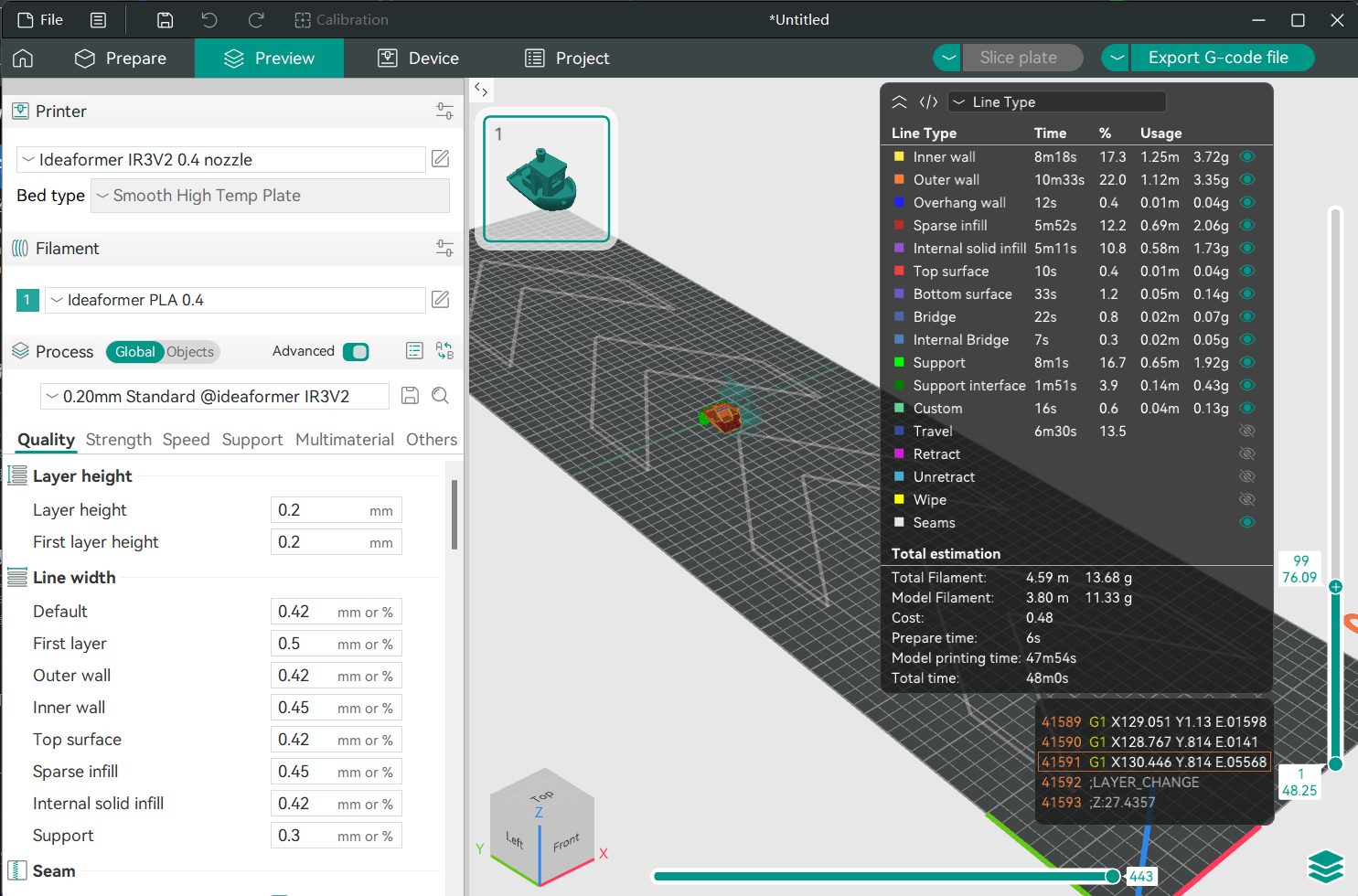Edit the Ideaformer PLA 0.4 filament preset
Image resolution: width=1358 pixels, height=896 pixels.
click(x=440, y=299)
